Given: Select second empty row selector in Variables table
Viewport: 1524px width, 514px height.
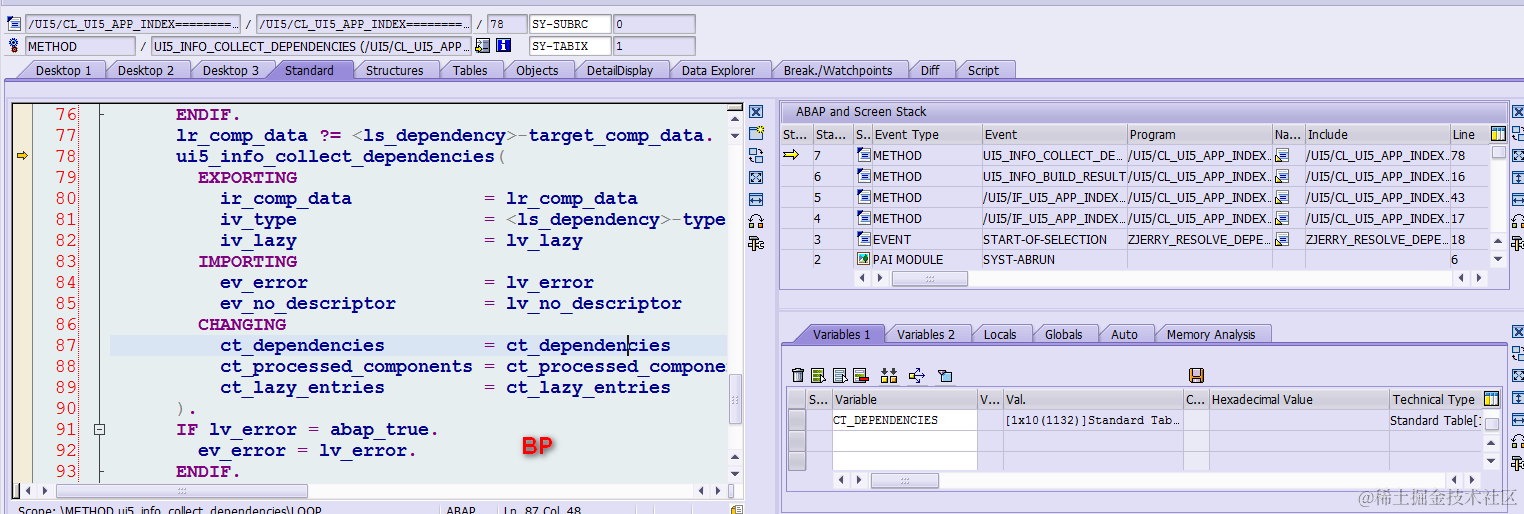Looking at the screenshot, I should [x=797, y=441].
